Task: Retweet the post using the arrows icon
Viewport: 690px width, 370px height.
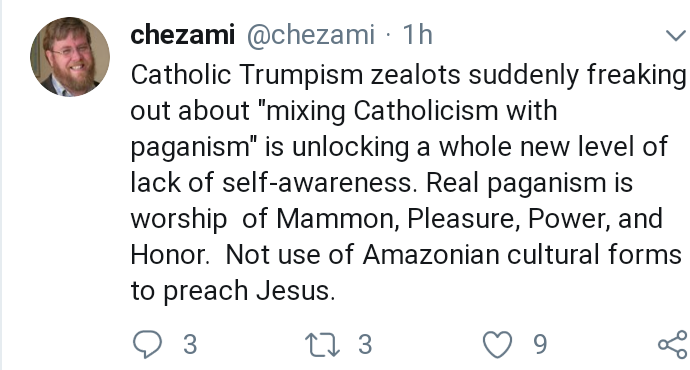Action: [x=323, y=344]
